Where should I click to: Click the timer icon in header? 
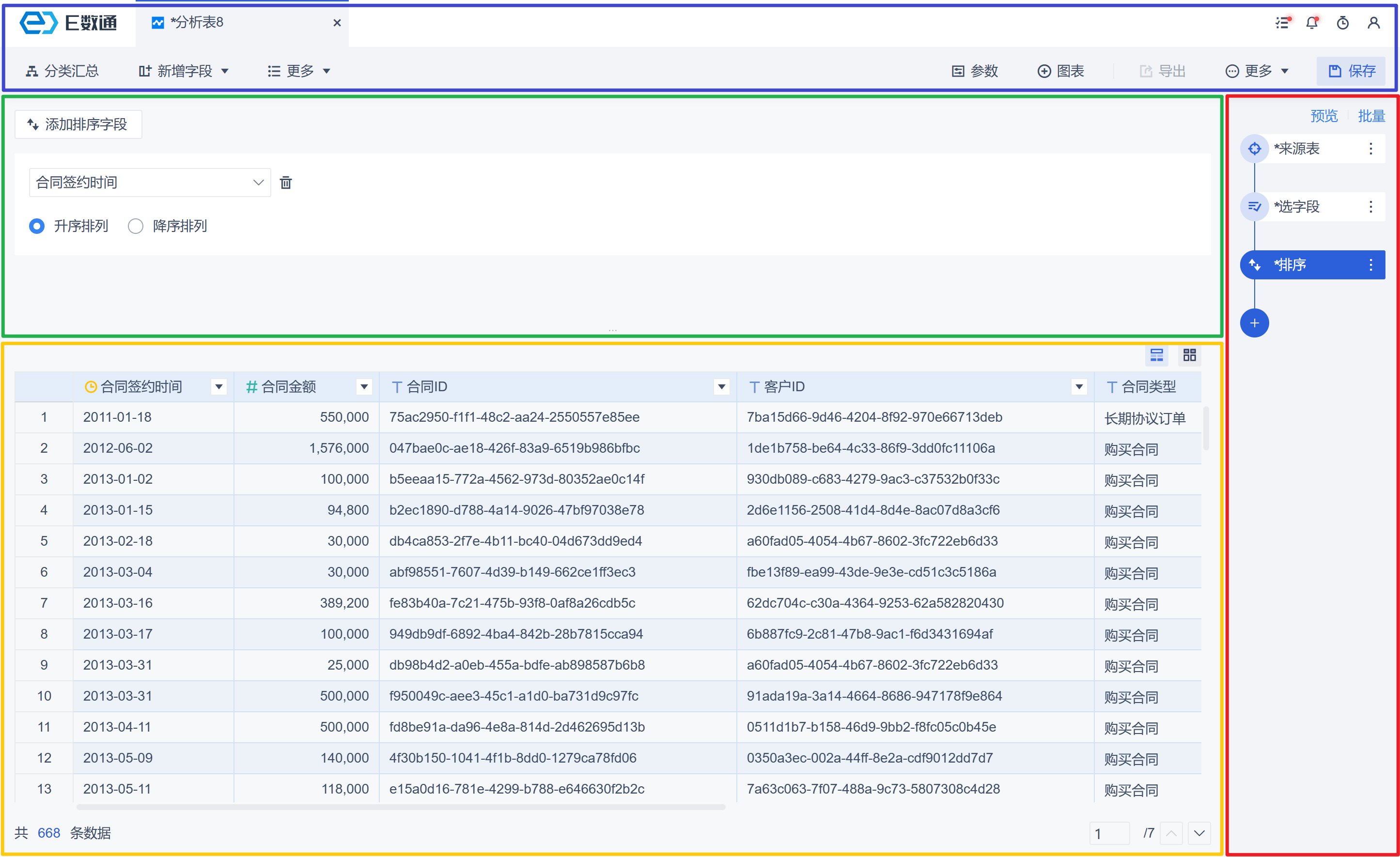[x=1343, y=23]
